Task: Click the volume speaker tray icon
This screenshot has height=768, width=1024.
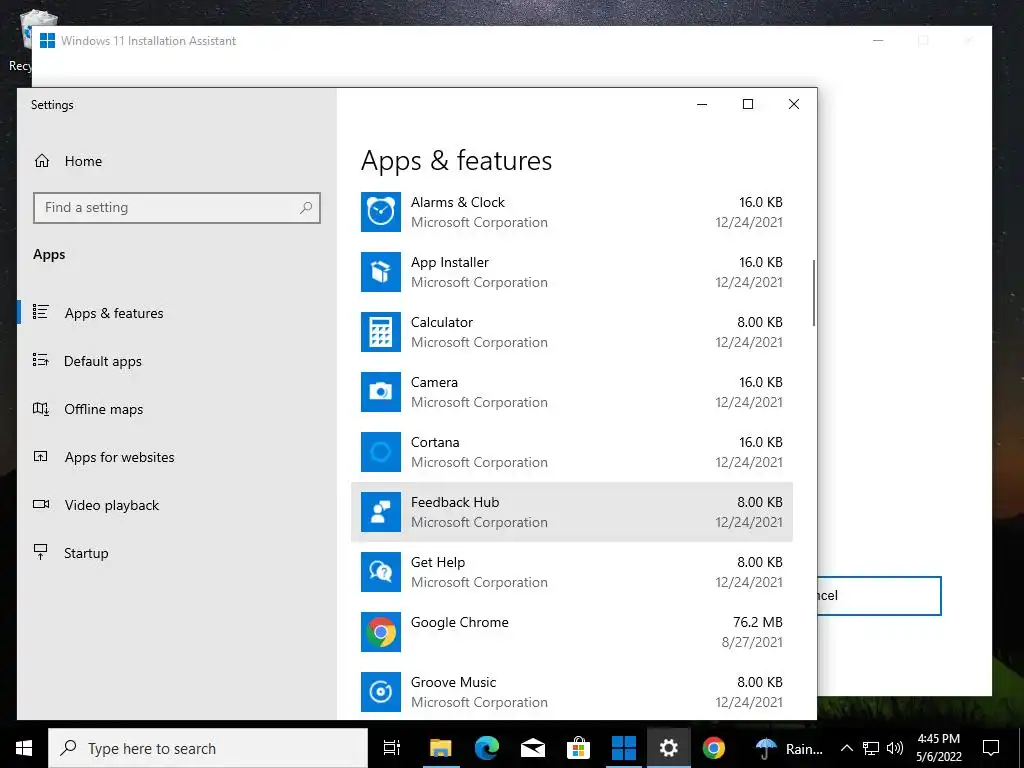Action: pyautogui.click(x=895, y=748)
